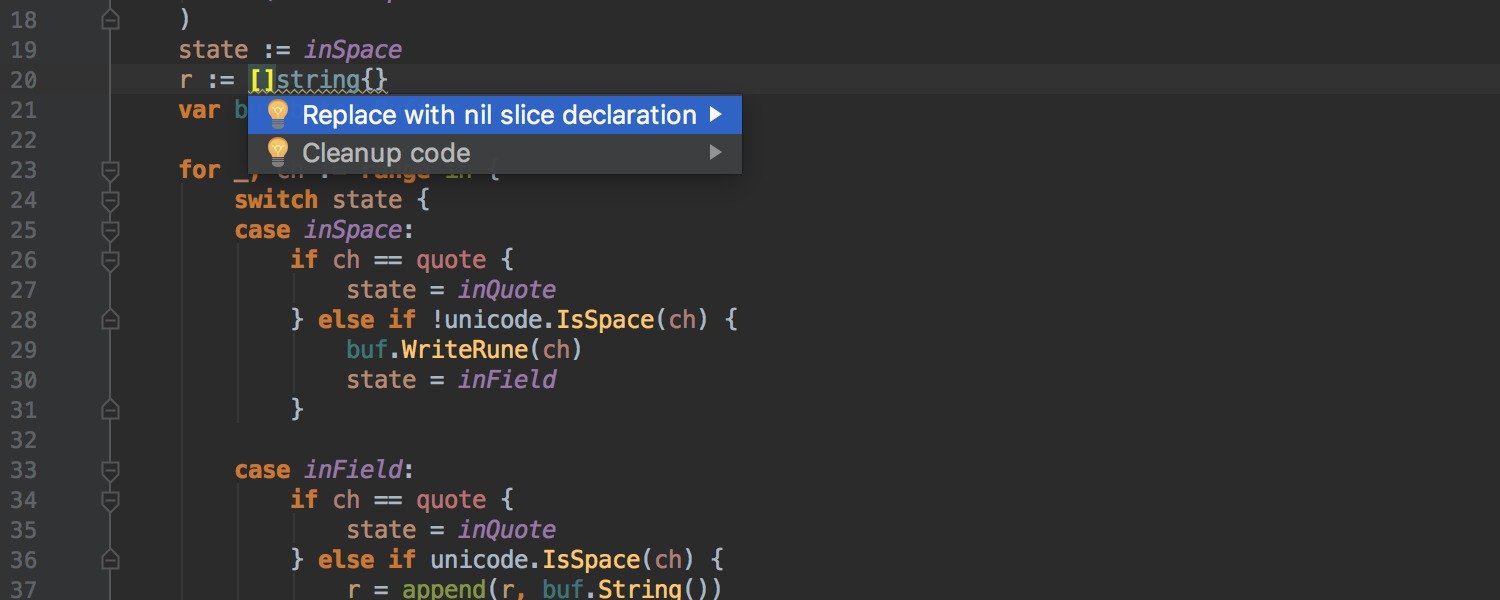1500x600 pixels.
Task: Click lightbulb icon beside Replace with nil slice
Action: click(x=278, y=114)
